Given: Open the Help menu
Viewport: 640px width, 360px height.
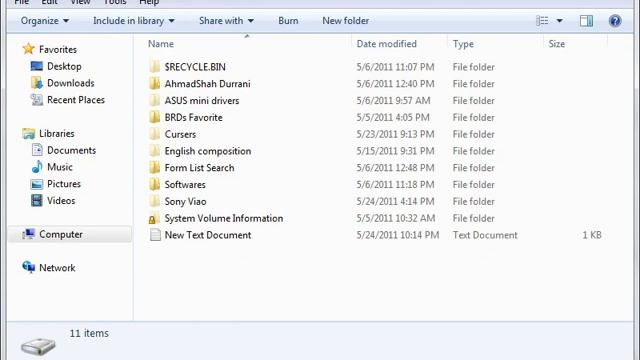Looking at the screenshot, I should (x=149, y=2).
